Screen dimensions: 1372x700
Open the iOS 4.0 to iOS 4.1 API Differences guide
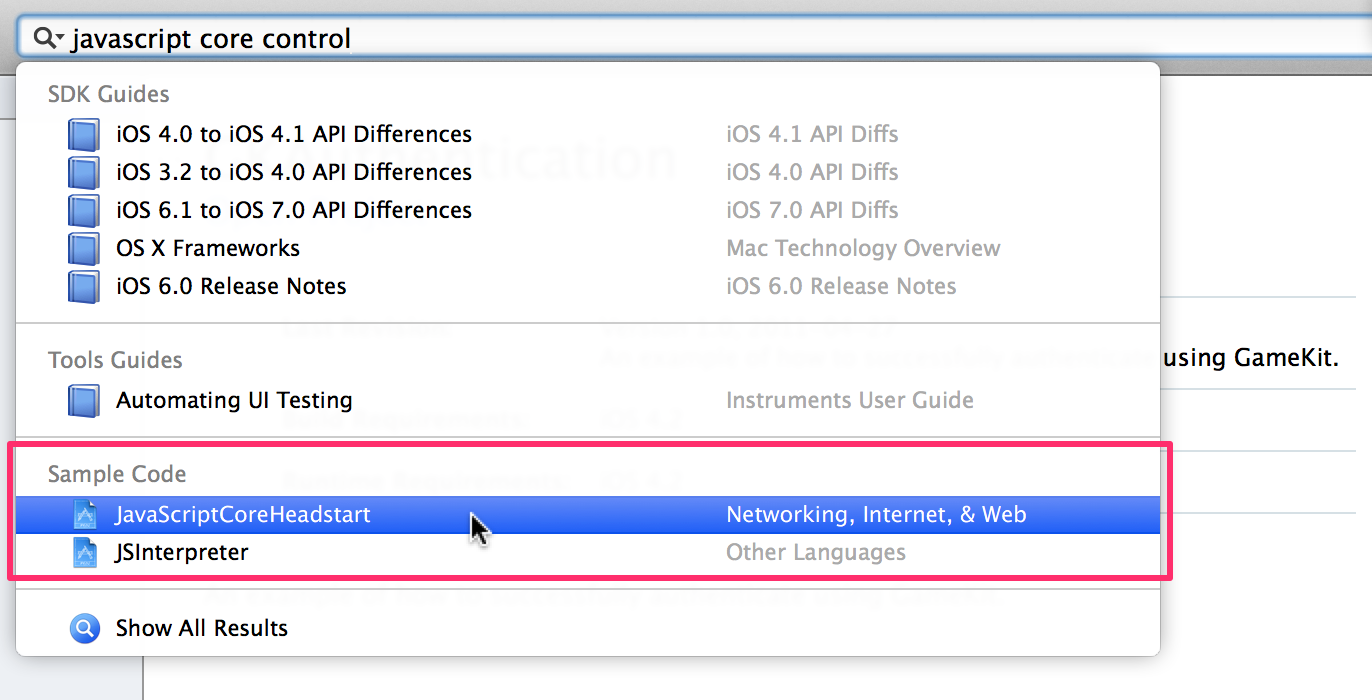point(588,134)
